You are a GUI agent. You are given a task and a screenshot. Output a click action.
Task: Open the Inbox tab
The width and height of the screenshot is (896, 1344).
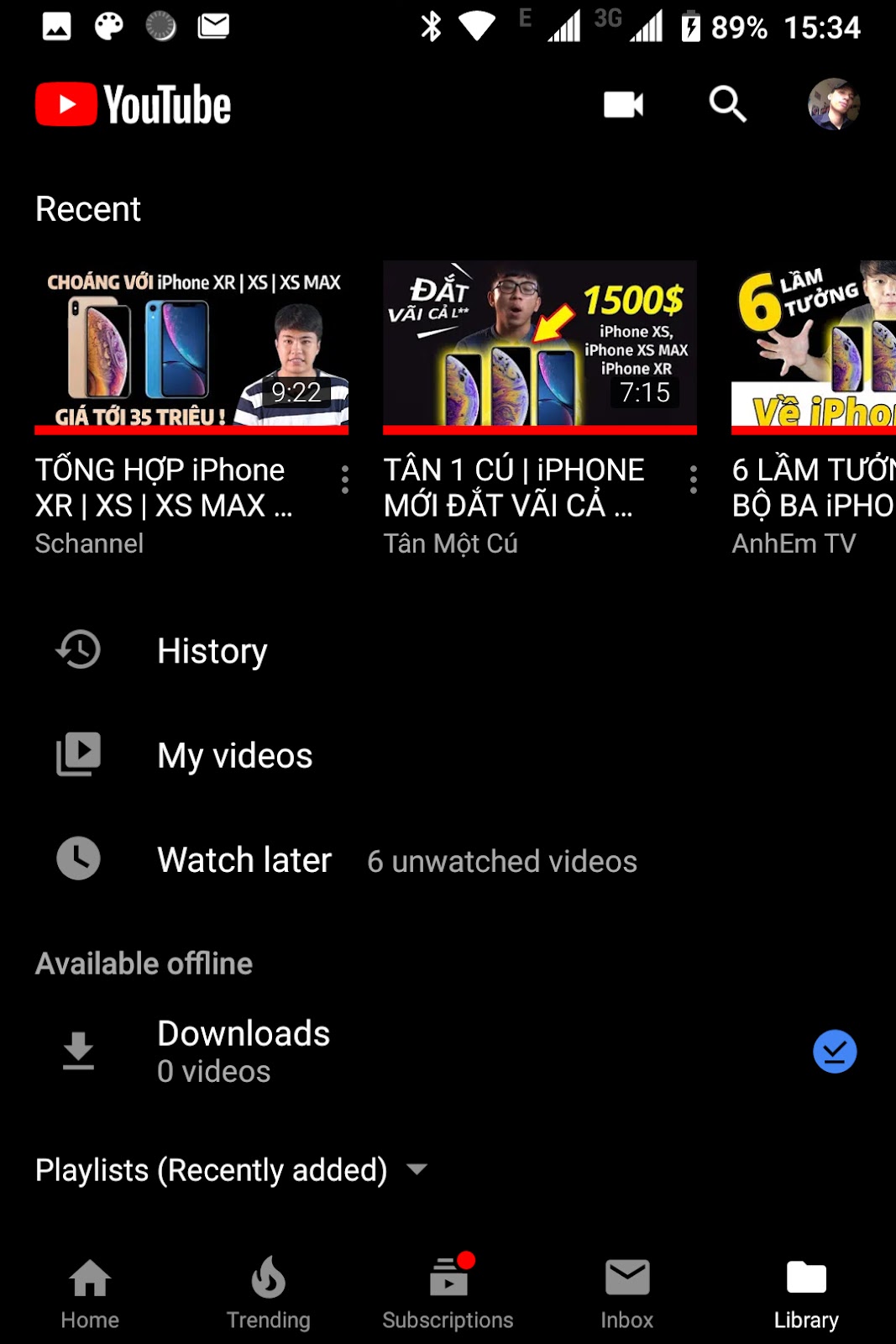627,1294
